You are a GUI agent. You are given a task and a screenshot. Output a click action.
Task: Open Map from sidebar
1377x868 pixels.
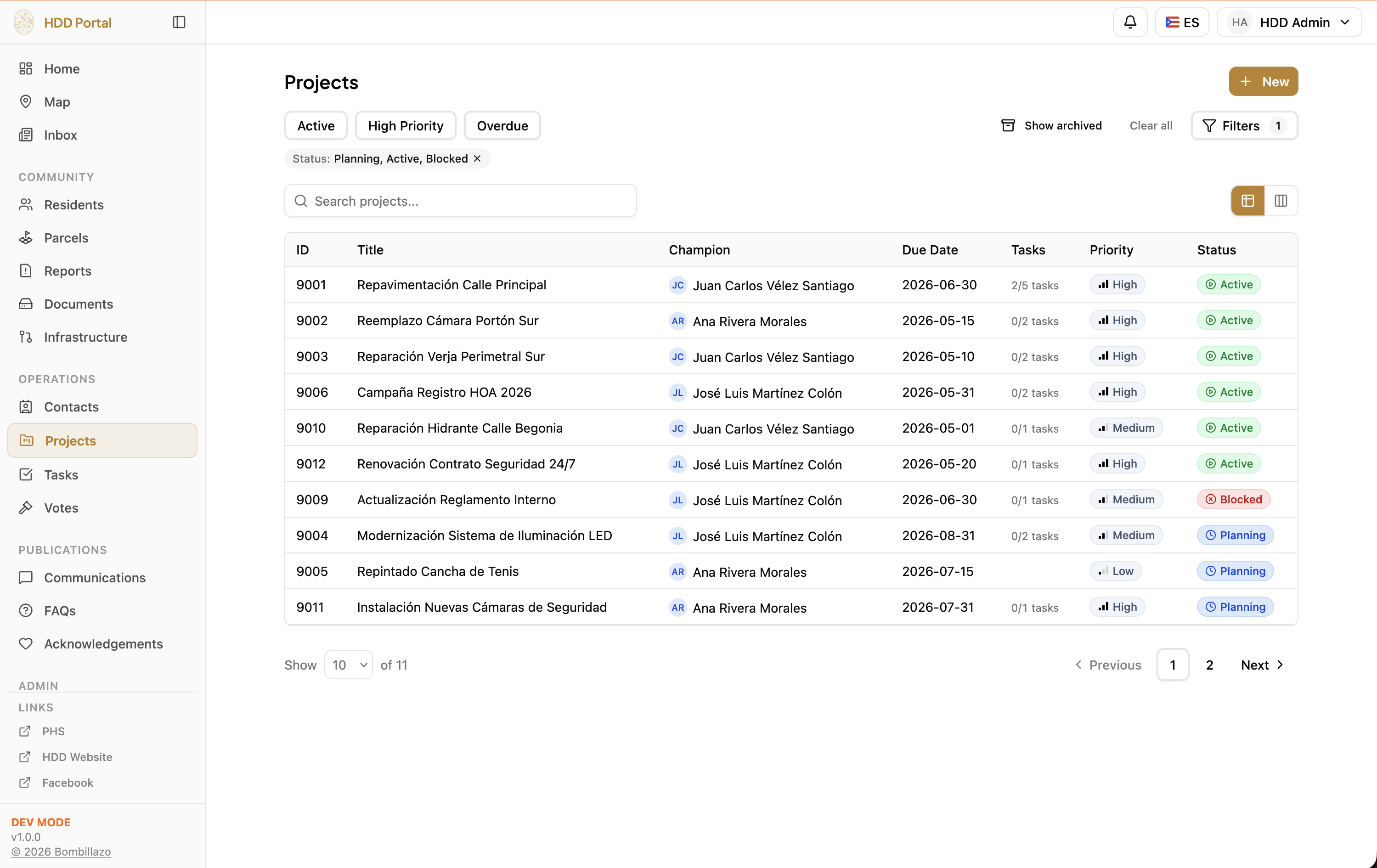(102, 102)
